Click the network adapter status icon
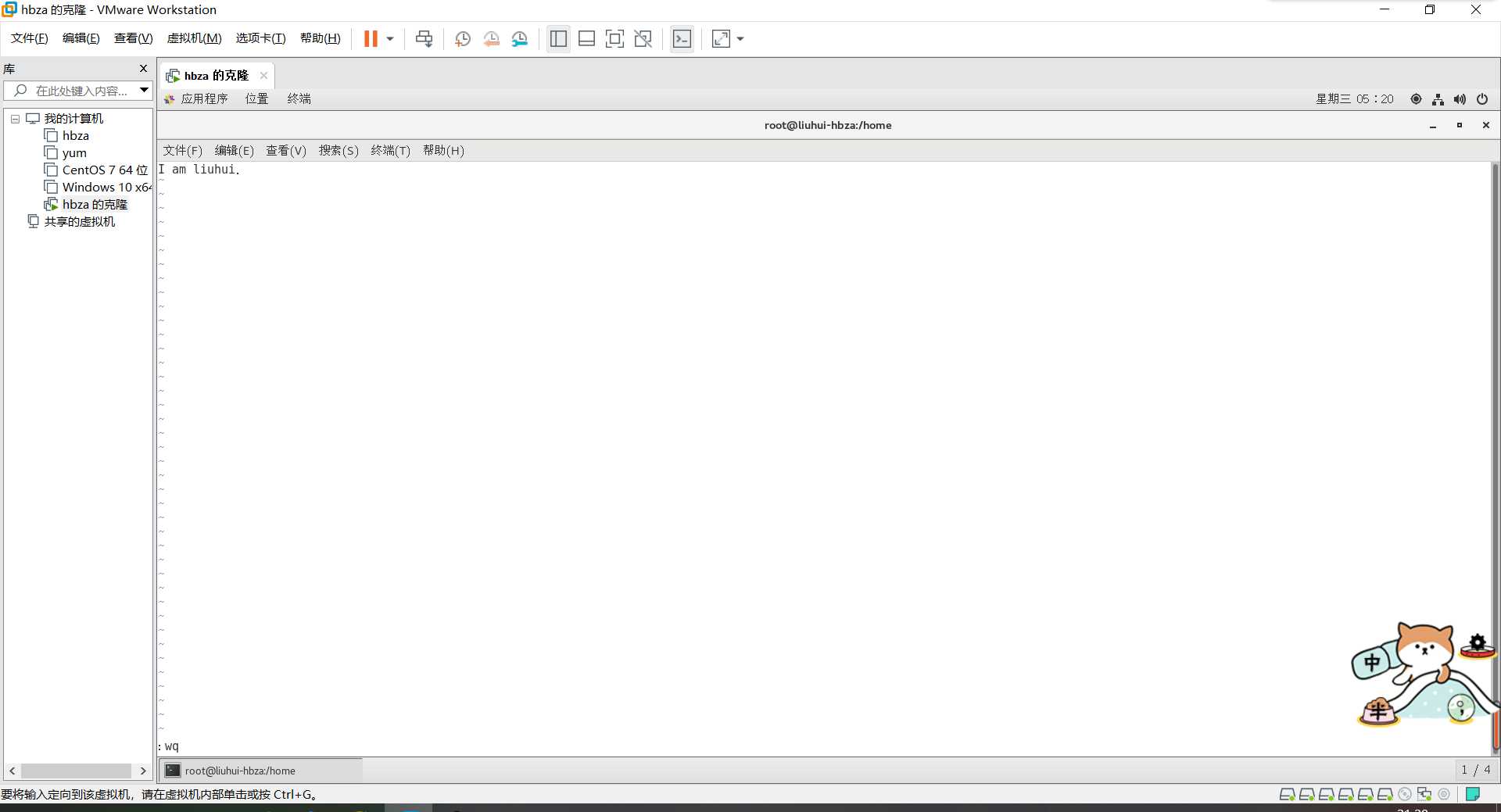 click(x=1424, y=795)
